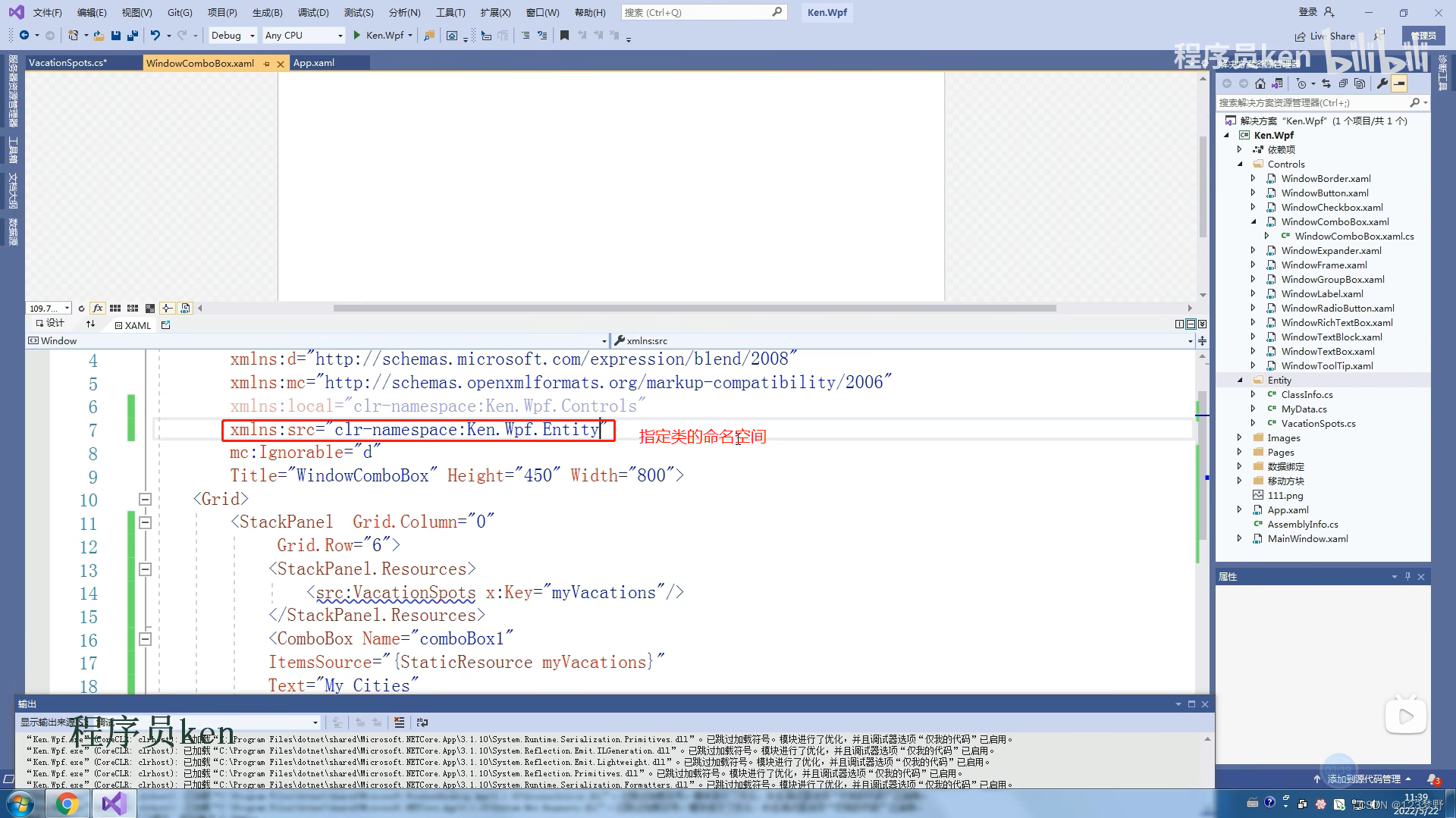Select VacationSpots.cs in Solution Explorer
Image resolution: width=1456 pixels, height=818 pixels.
1318,424
